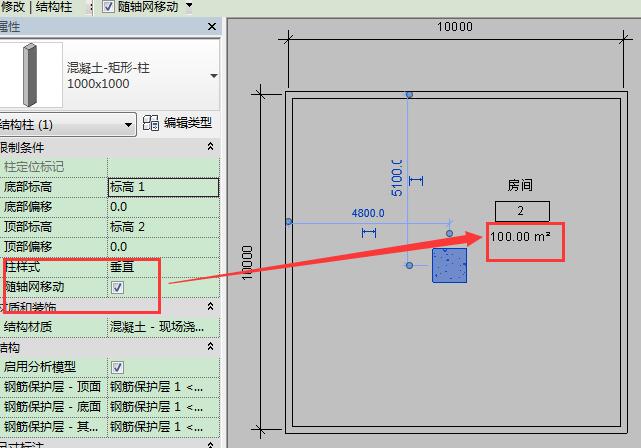641x448 pixels.
Task: Click the 柱样式 value 垂直
Action: (163, 267)
